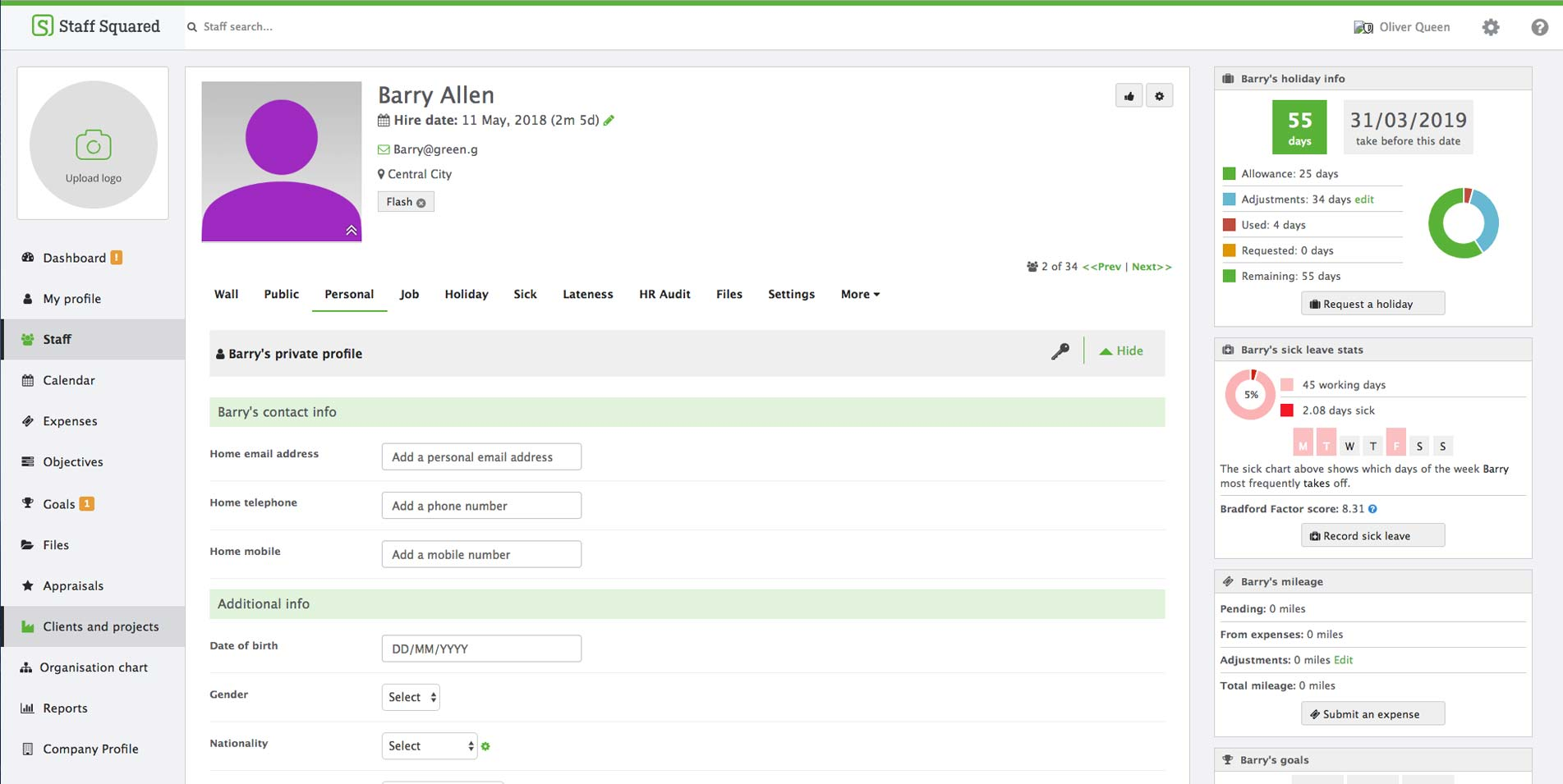
Task: Collapse Barry's profile photo panel
Action: tap(351, 231)
